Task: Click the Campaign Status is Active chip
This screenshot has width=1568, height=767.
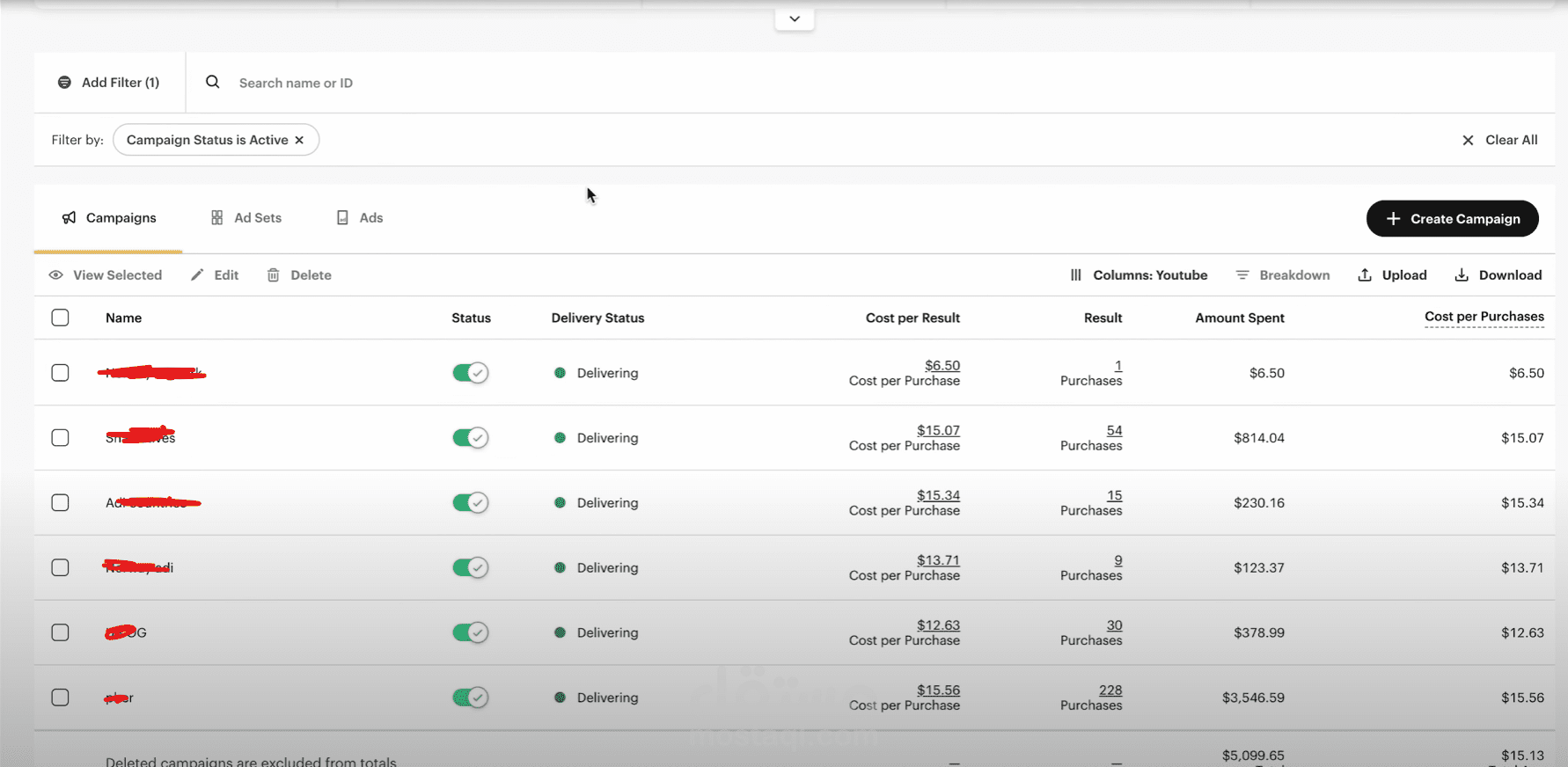Action: click(x=216, y=140)
